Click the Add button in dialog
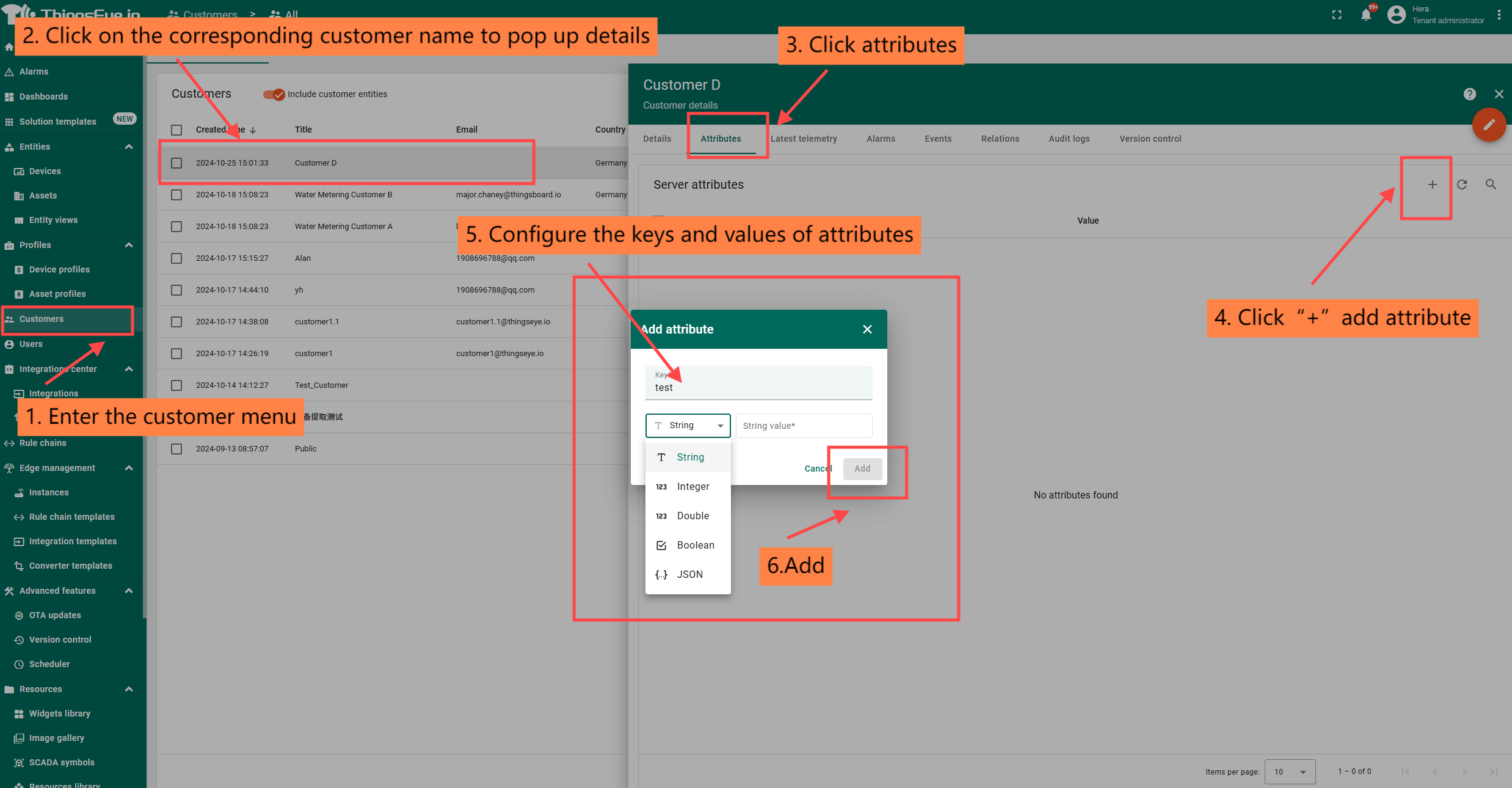 tap(862, 469)
